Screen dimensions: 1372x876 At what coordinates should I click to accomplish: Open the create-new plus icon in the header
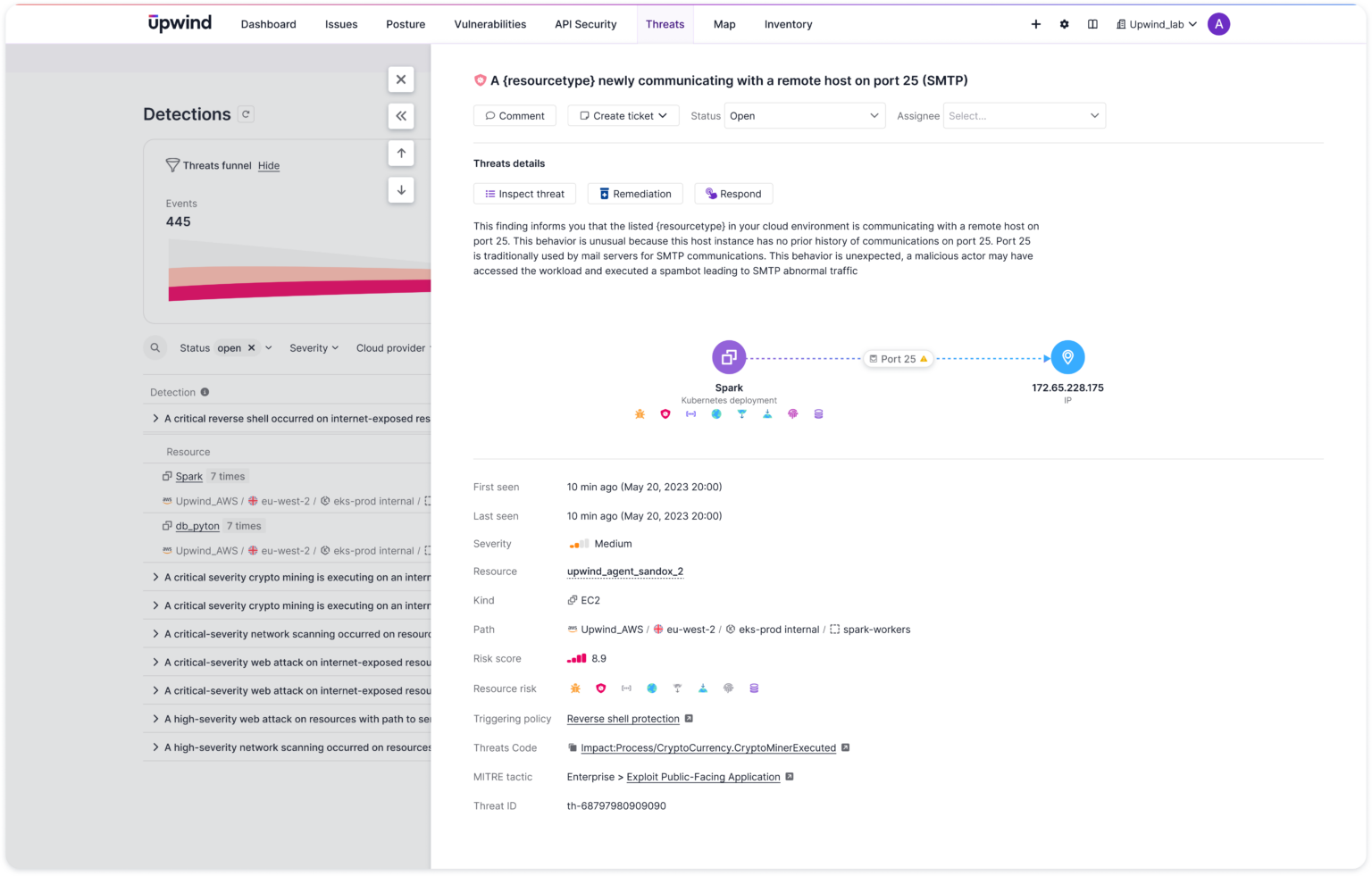pyautogui.click(x=1035, y=24)
